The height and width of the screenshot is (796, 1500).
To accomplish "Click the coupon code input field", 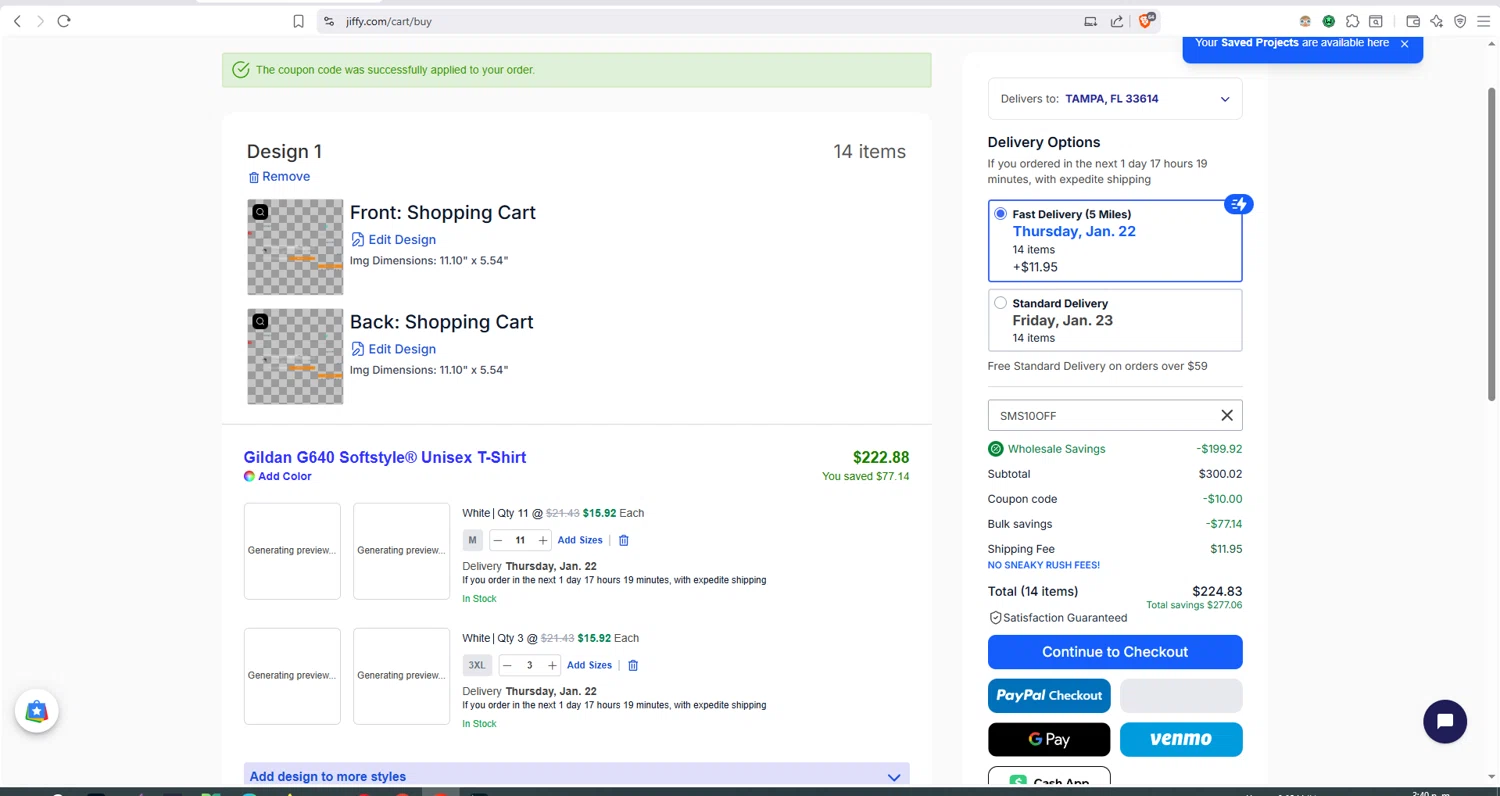I will [1100, 416].
